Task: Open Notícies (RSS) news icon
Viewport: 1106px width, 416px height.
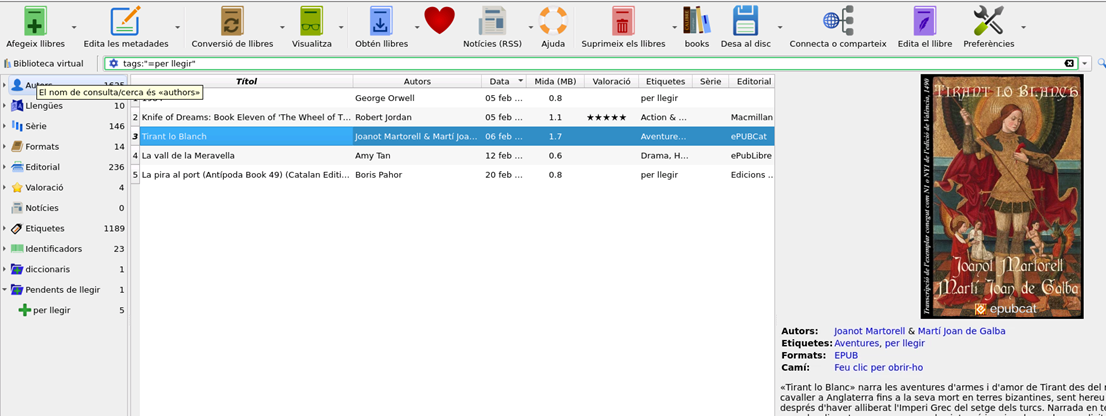Action: (x=492, y=20)
